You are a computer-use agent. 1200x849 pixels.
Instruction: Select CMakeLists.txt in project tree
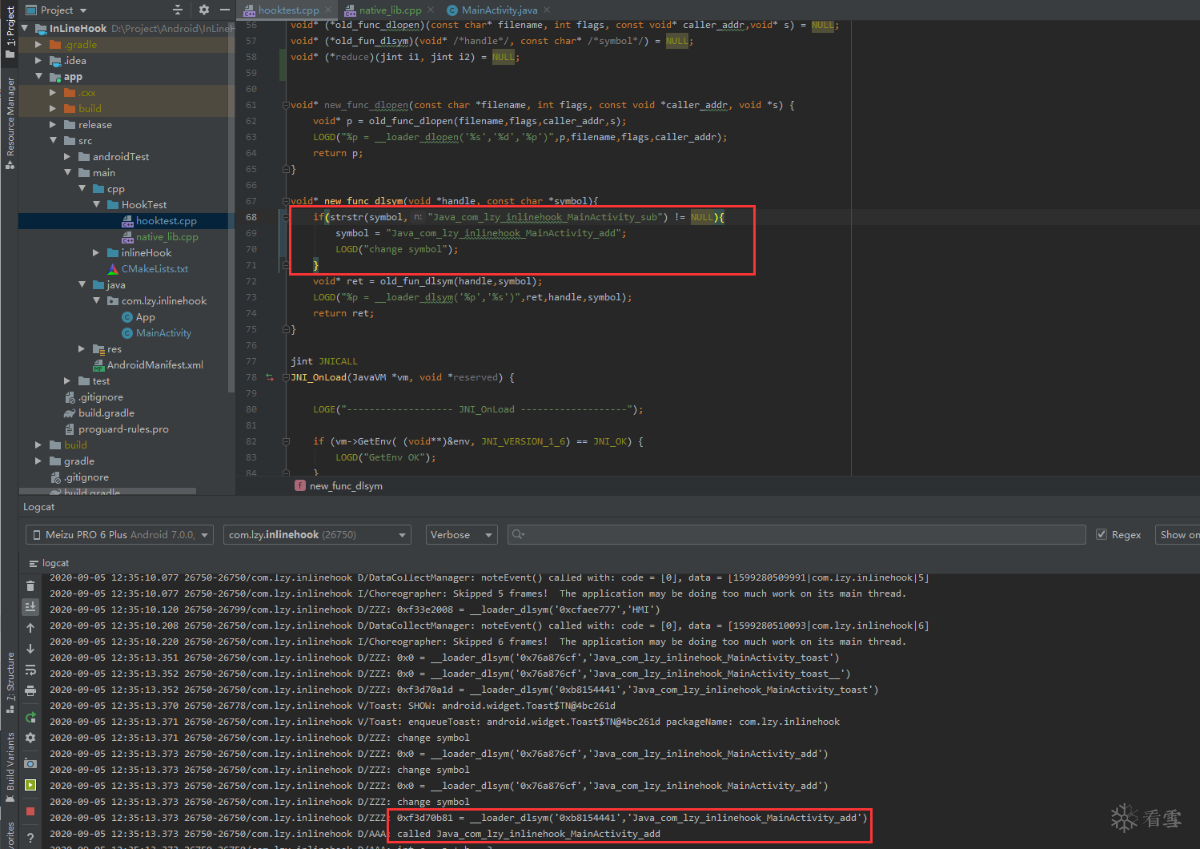154,269
